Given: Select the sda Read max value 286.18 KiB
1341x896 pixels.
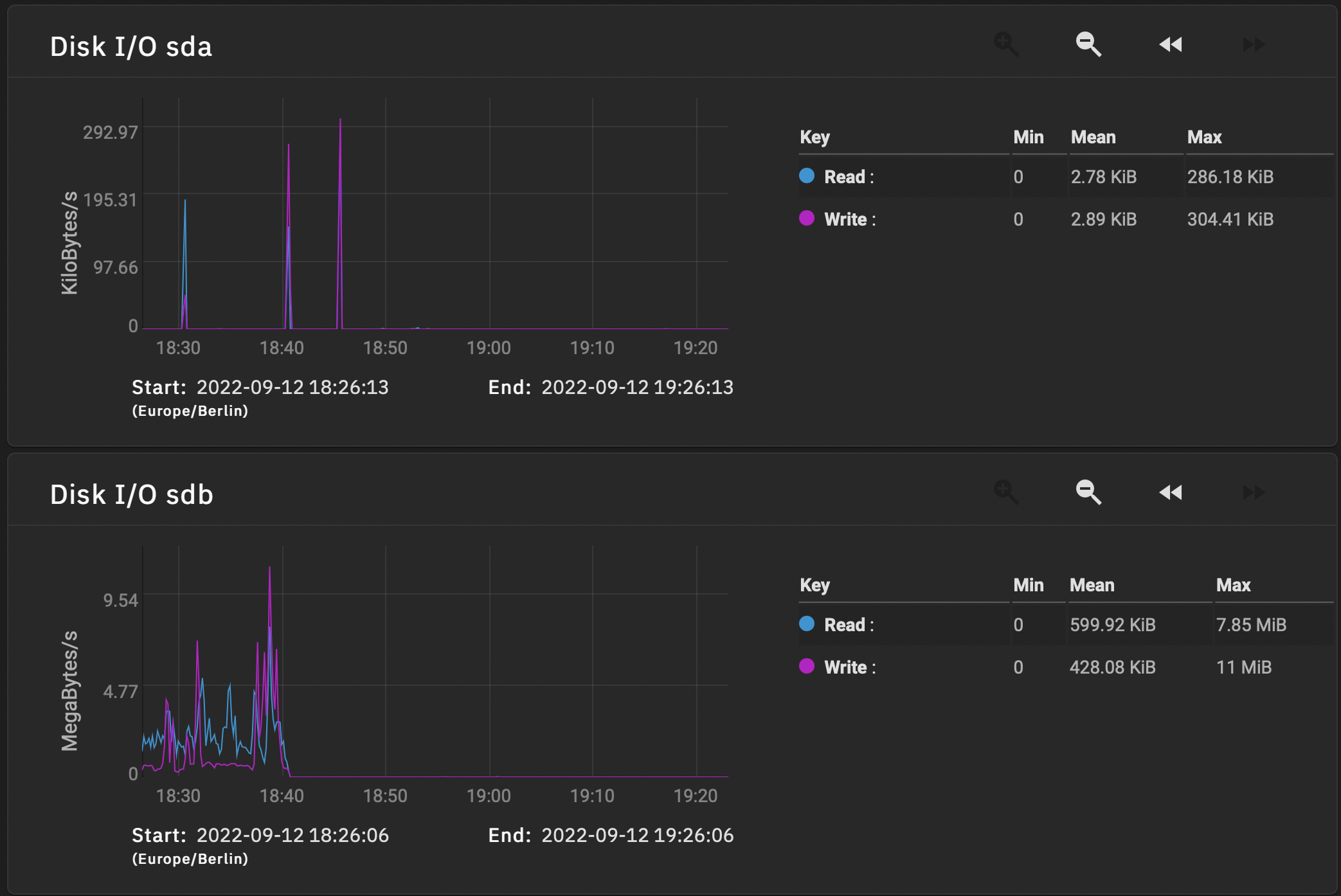Looking at the screenshot, I should click(x=1230, y=177).
